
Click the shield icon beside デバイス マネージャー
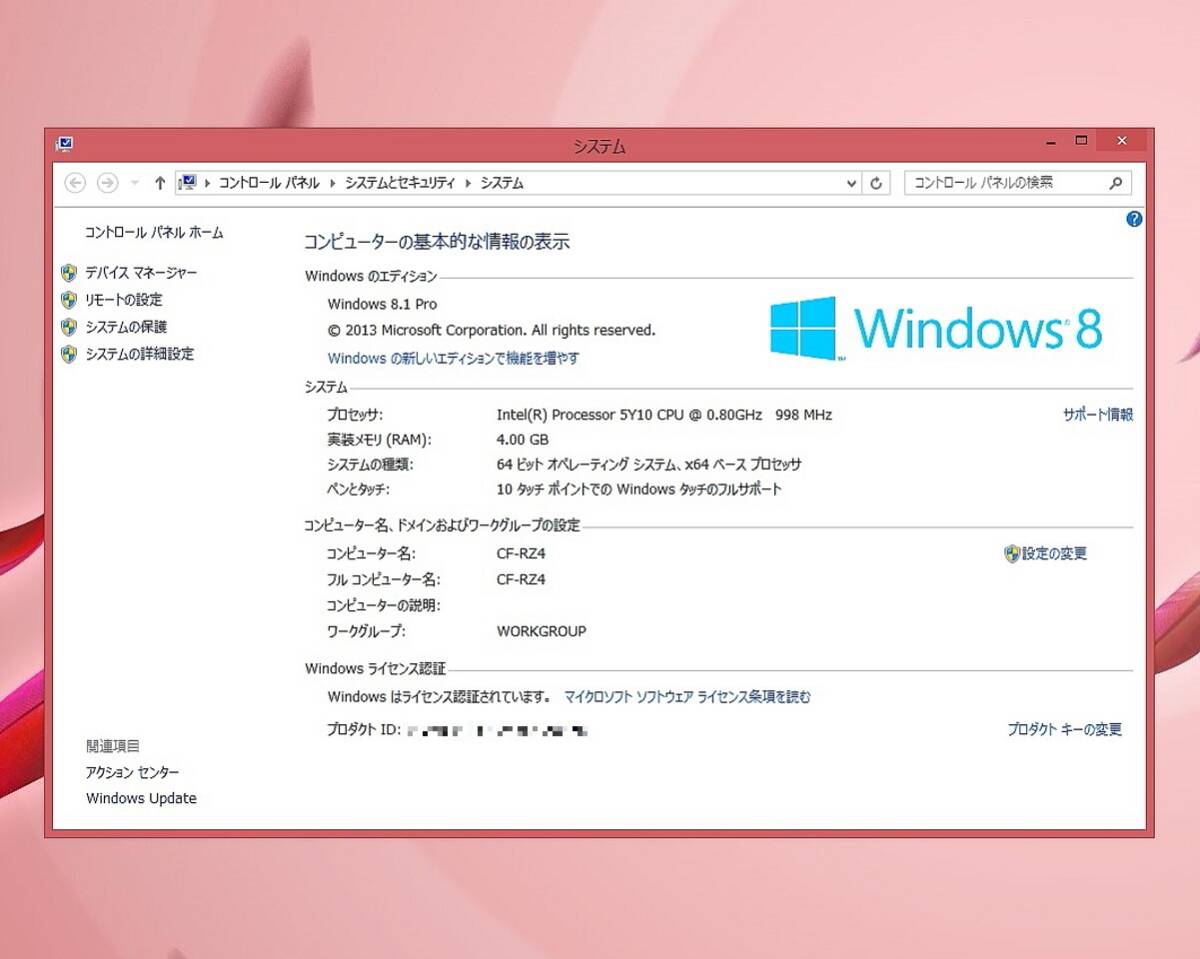click(x=69, y=272)
